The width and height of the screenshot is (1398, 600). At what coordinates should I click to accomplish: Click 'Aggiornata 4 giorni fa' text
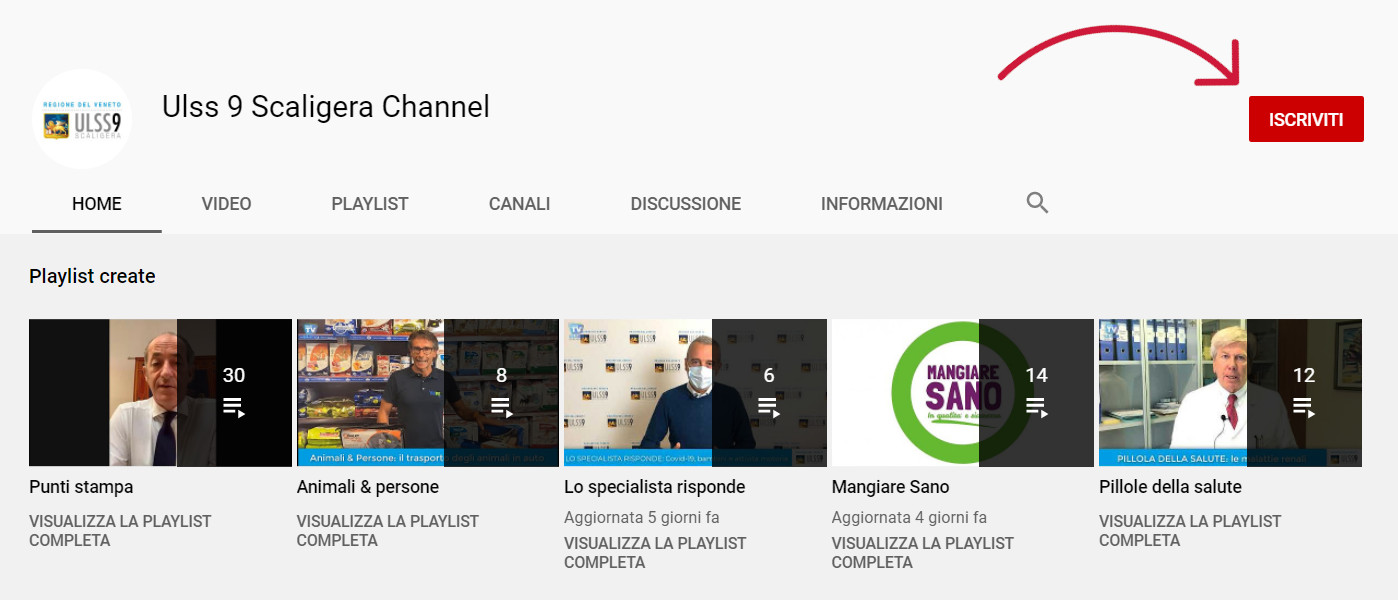coord(909,517)
